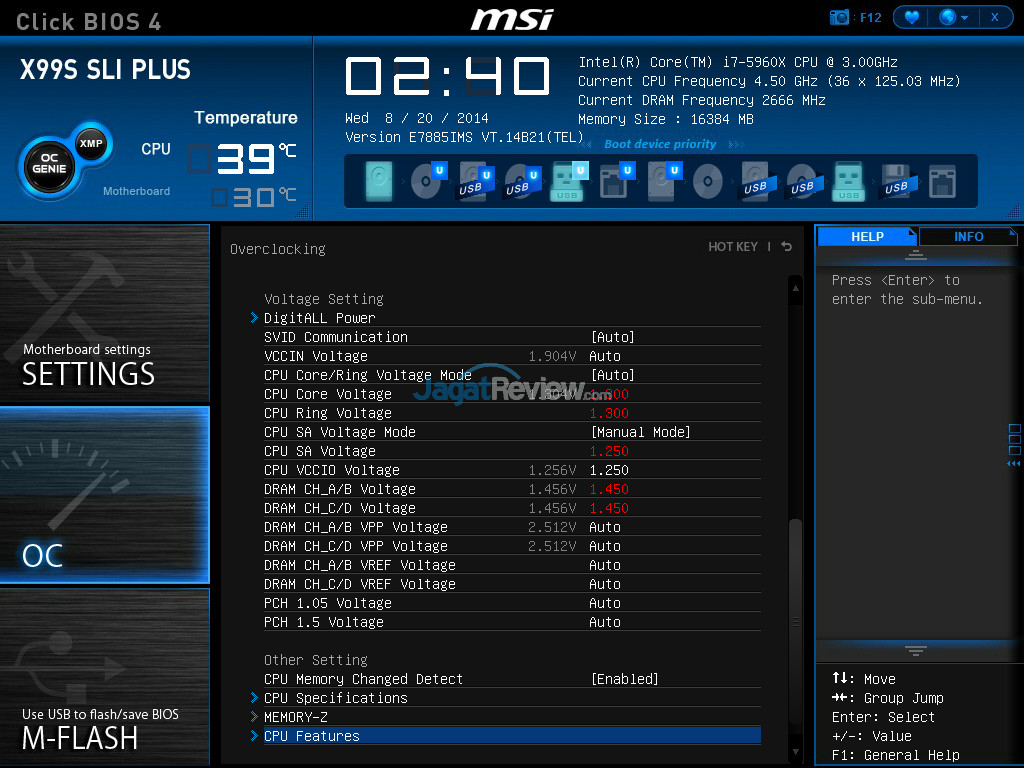Select the PCH 1.5 Voltage row

(512, 622)
